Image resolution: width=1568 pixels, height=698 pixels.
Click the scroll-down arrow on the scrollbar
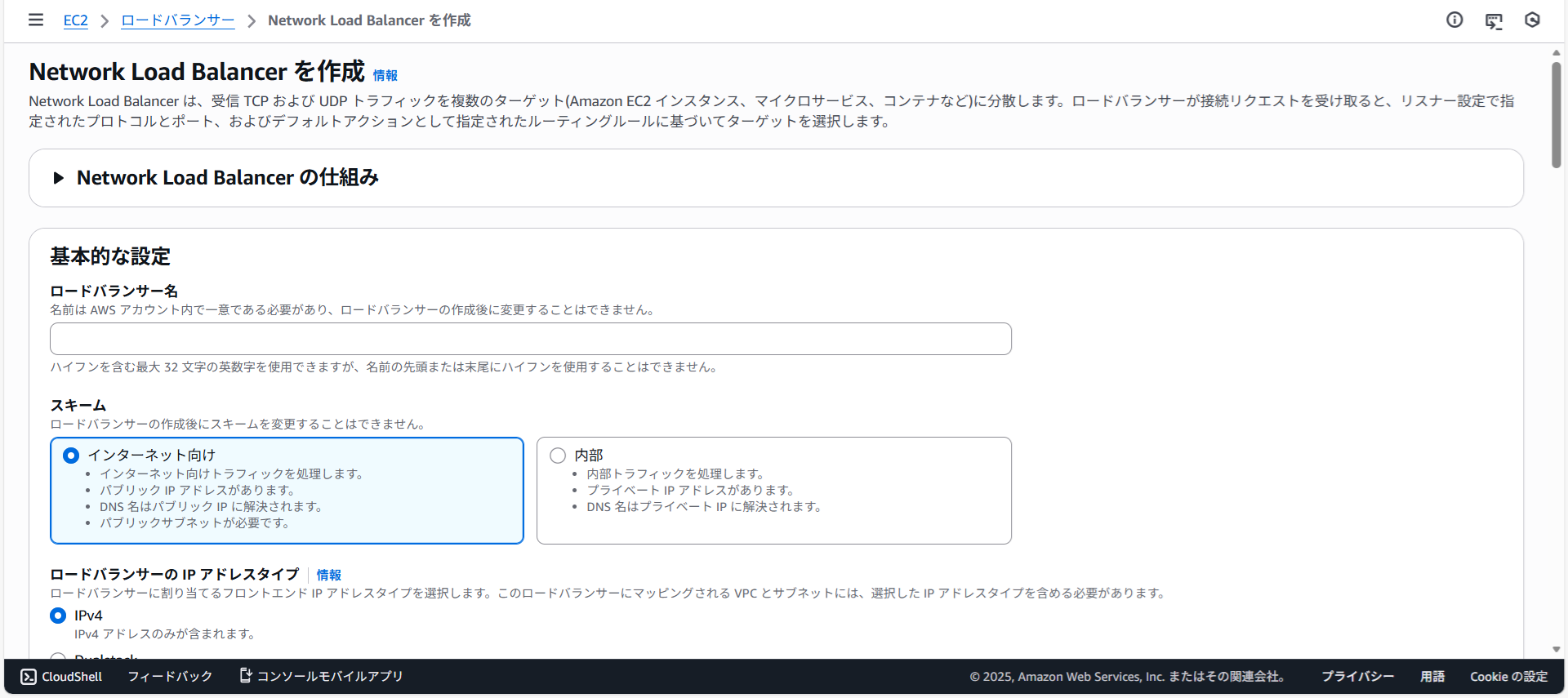(1557, 649)
